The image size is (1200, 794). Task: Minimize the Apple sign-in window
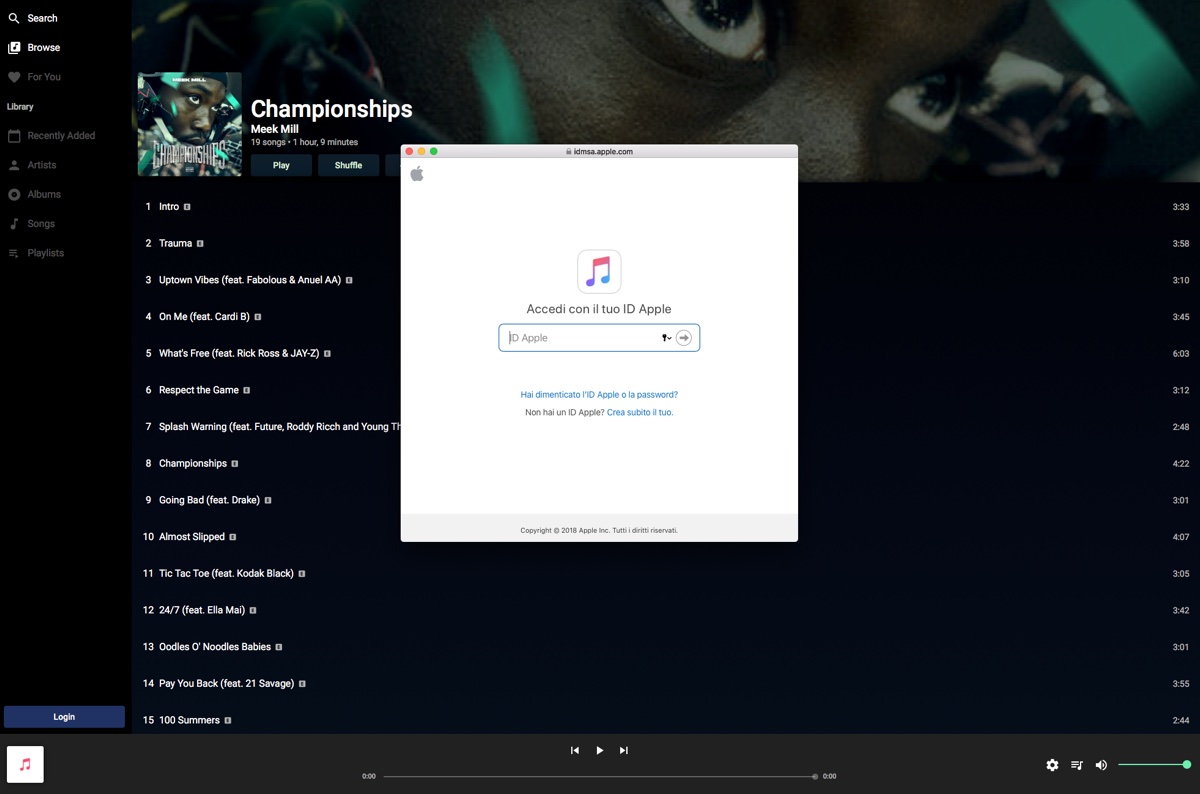(x=421, y=151)
